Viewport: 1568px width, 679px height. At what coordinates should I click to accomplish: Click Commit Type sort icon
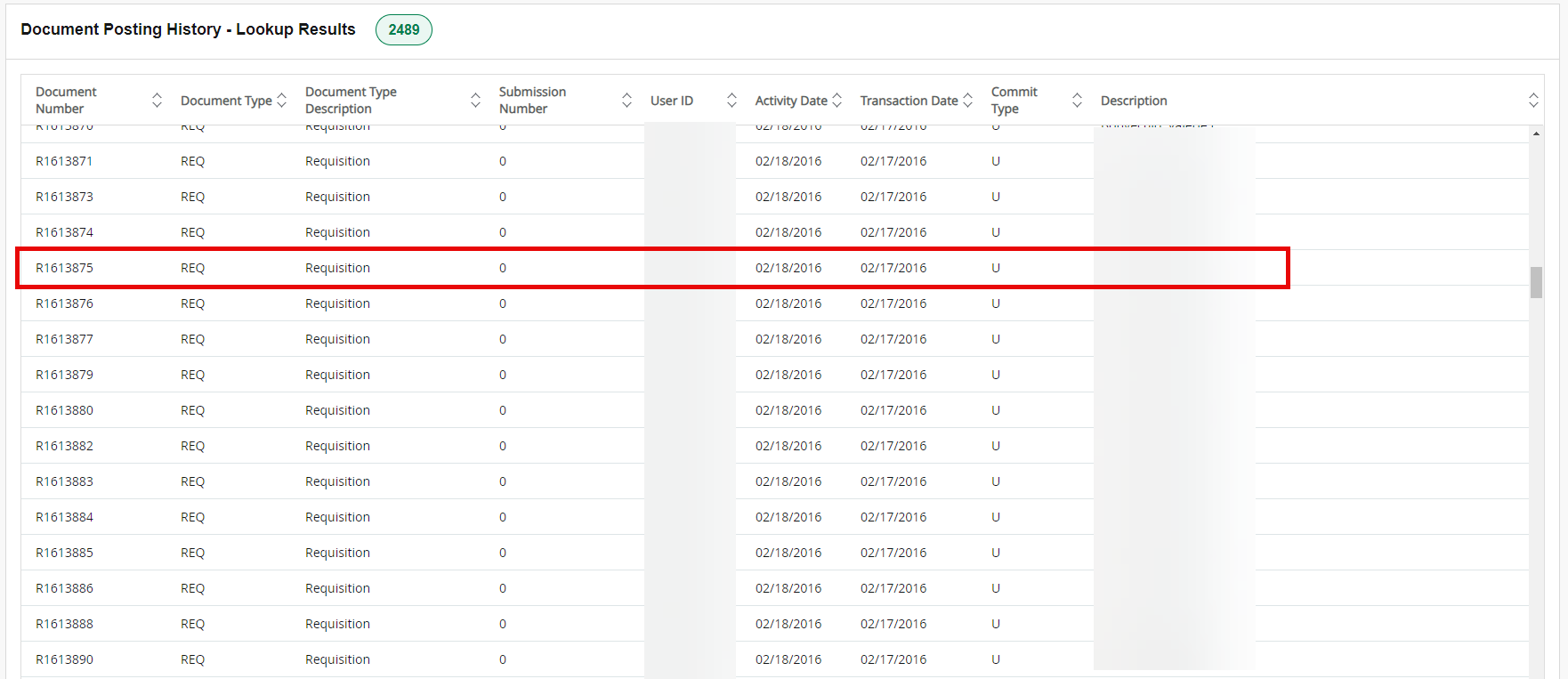[x=1077, y=101]
